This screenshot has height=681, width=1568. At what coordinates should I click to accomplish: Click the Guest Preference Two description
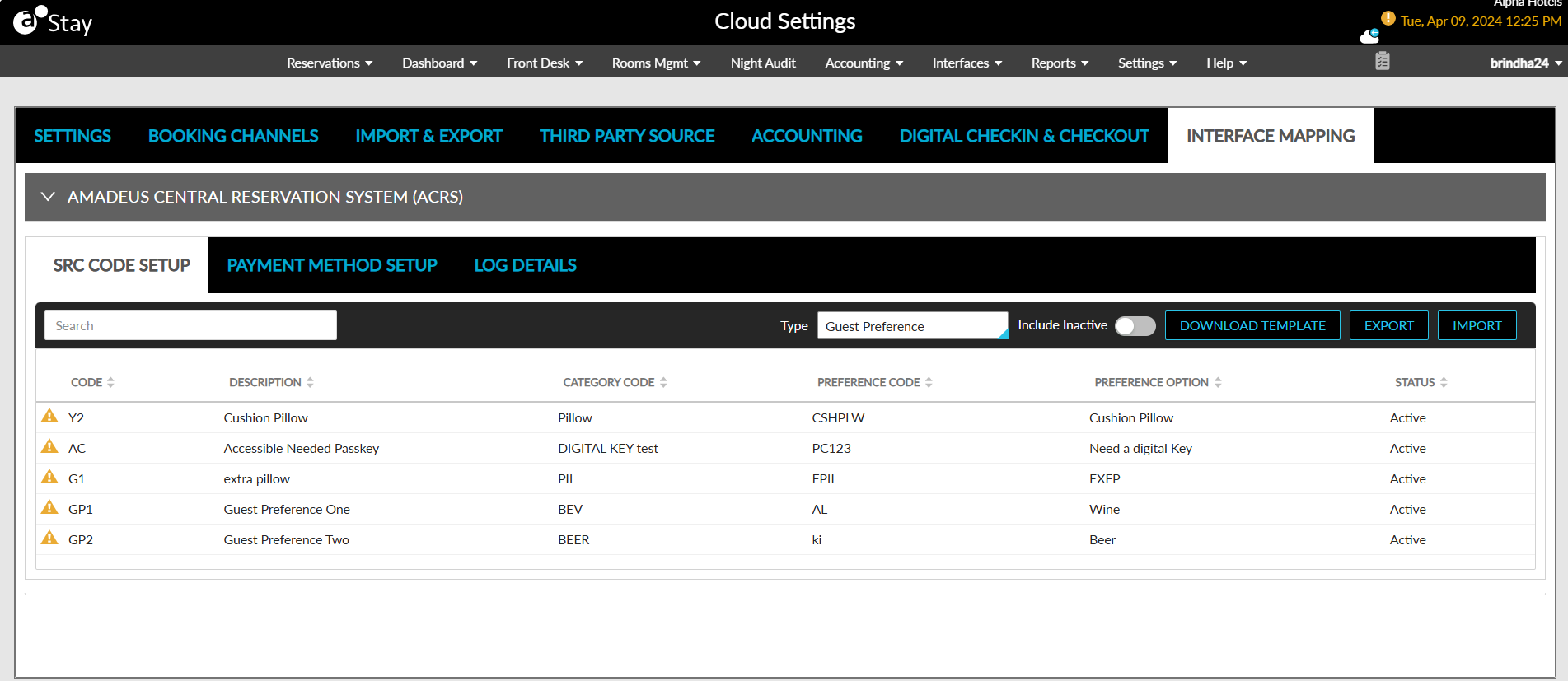[x=287, y=539]
